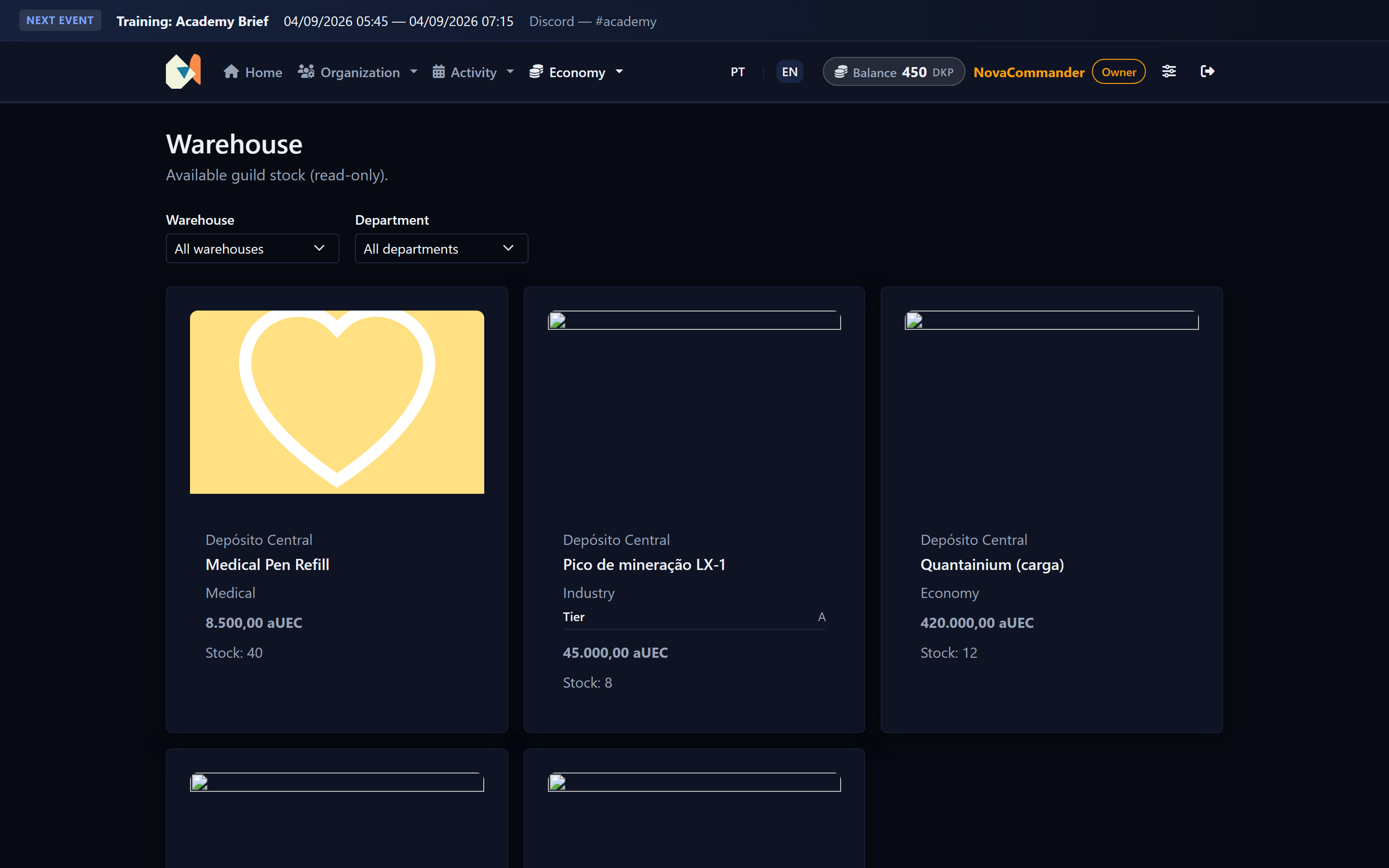Click the 420.000,00 aUEC price
1389x868 pixels.
click(977, 623)
